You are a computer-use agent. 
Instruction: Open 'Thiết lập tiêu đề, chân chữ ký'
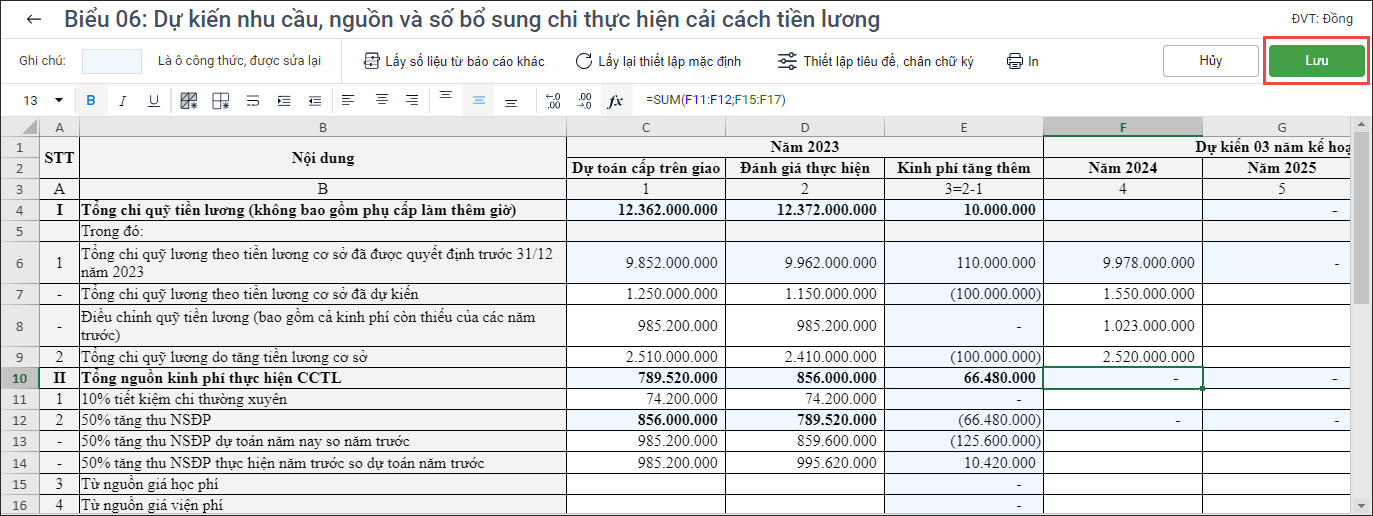[x=876, y=61]
